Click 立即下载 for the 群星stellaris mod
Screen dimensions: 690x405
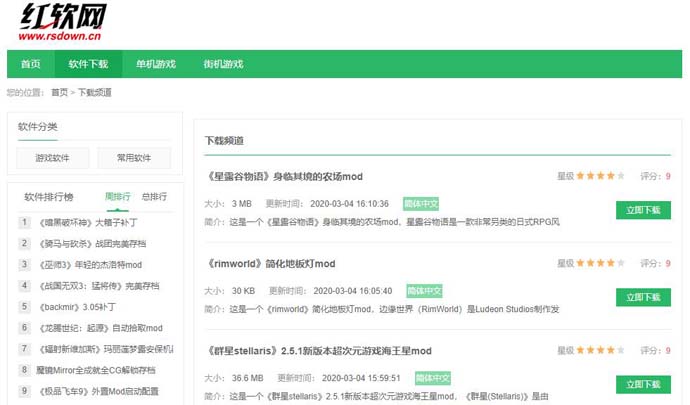643,384
